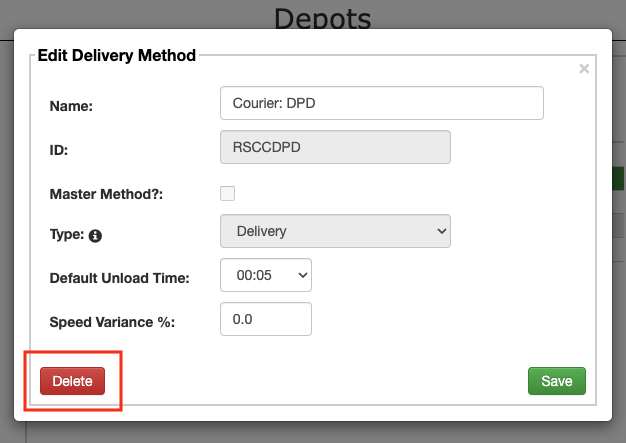
Task: Click the Master Method?: label
Action: (106, 194)
